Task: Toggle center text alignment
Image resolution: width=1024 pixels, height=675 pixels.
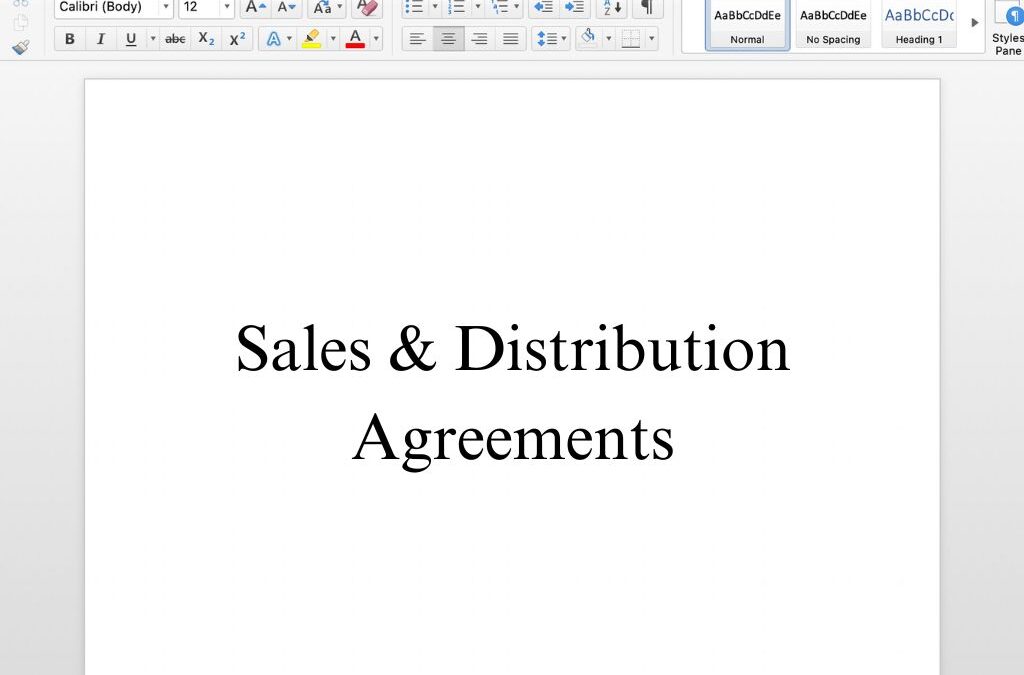Action: [449, 39]
